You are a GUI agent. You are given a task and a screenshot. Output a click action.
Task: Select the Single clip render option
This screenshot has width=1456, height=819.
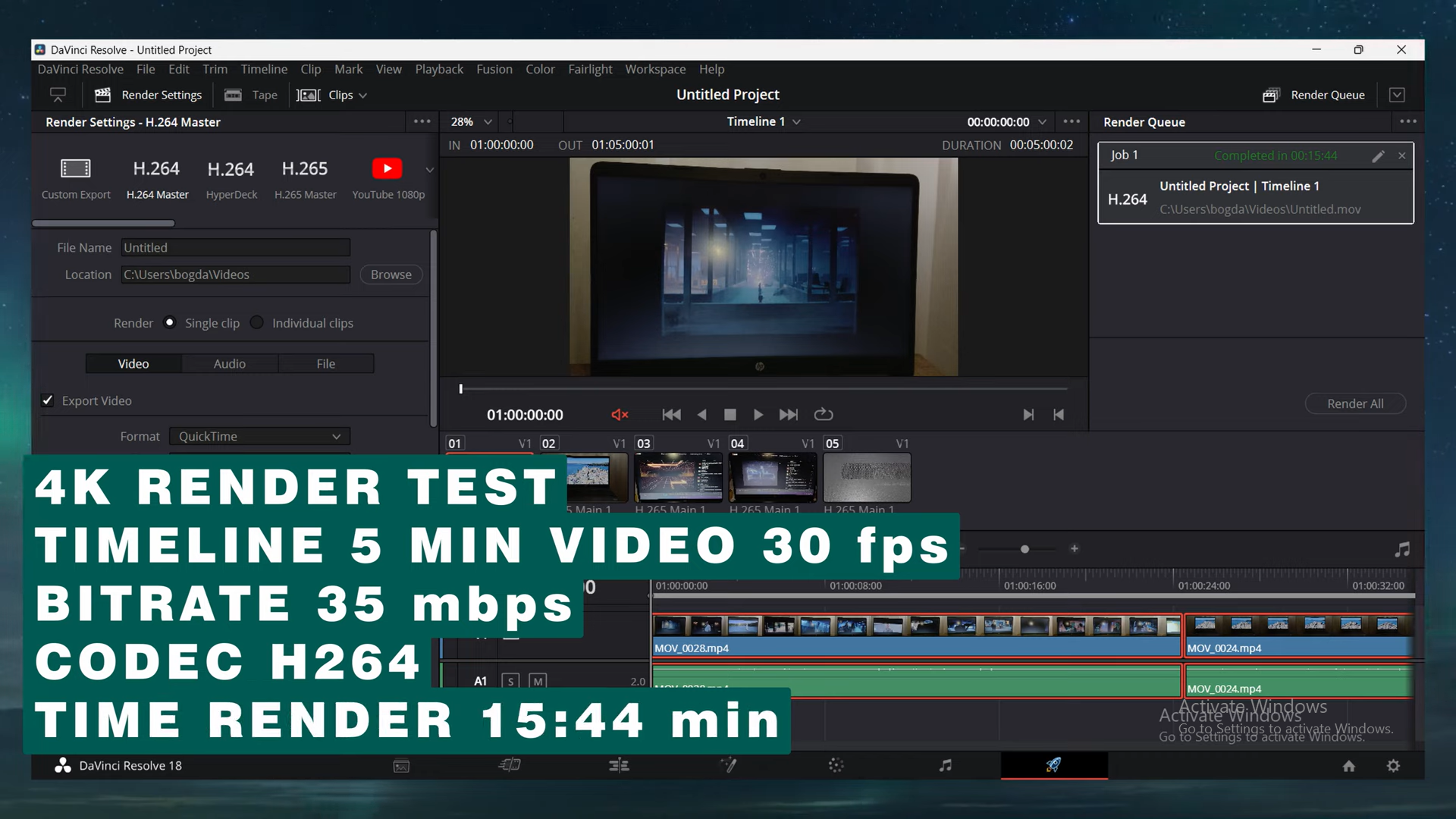tap(170, 322)
